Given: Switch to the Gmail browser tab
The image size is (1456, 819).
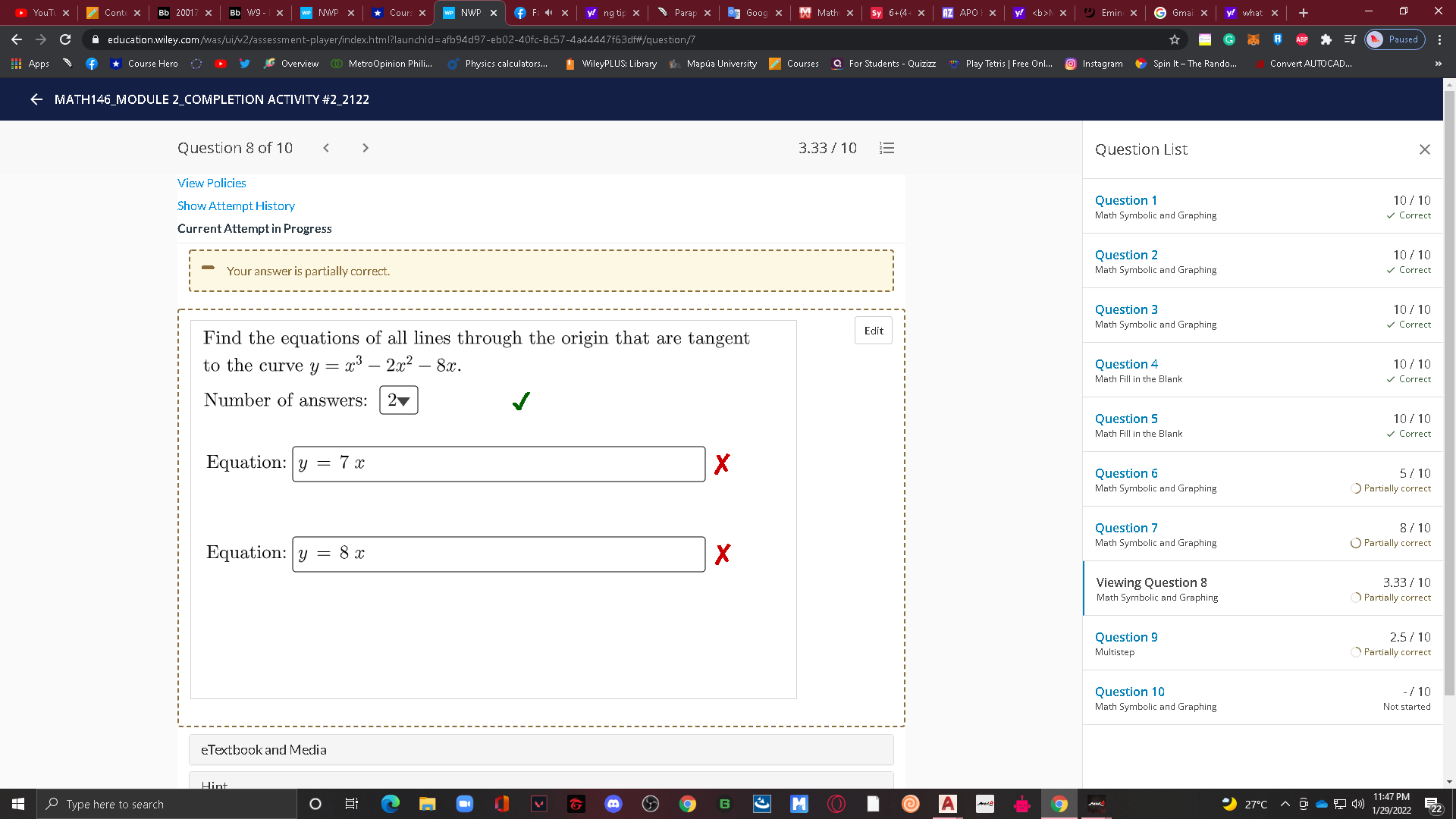Looking at the screenshot, I should (1179, 13).
